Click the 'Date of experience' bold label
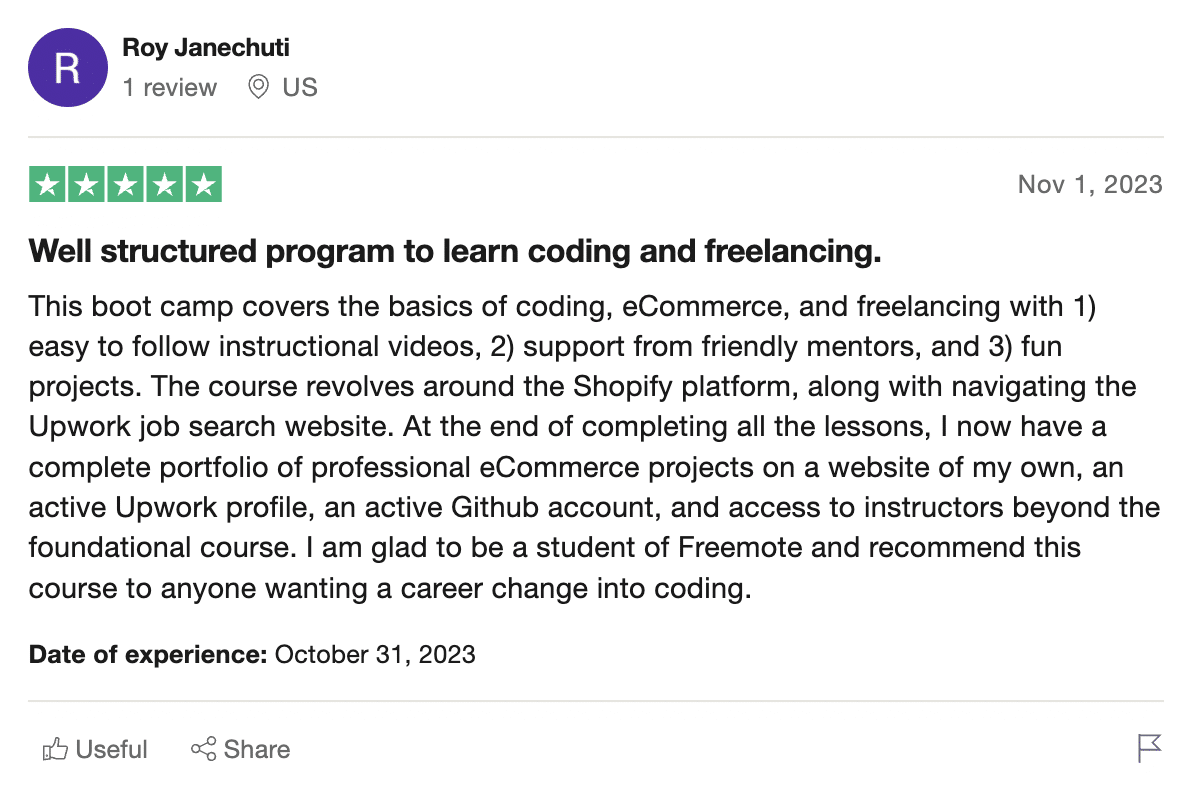This screenshot has height=786, width=1196. (148, 655)
